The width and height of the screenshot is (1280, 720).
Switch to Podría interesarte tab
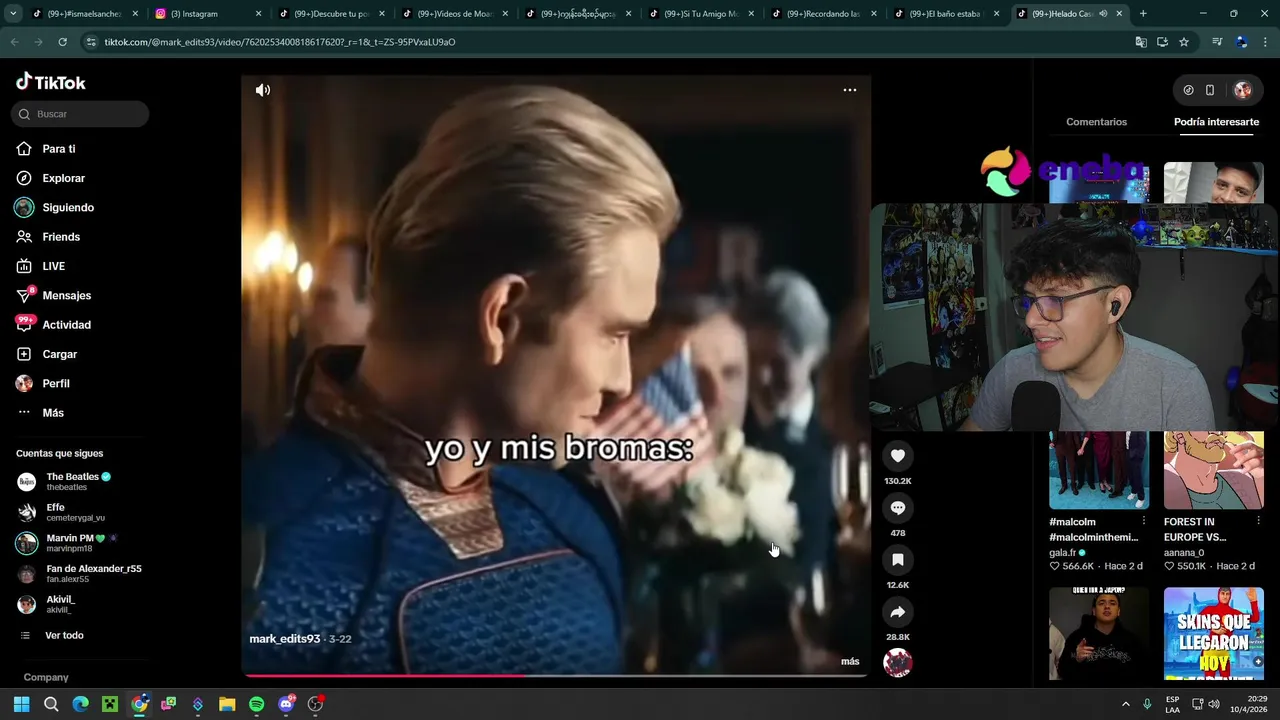tap(1216, 122)
